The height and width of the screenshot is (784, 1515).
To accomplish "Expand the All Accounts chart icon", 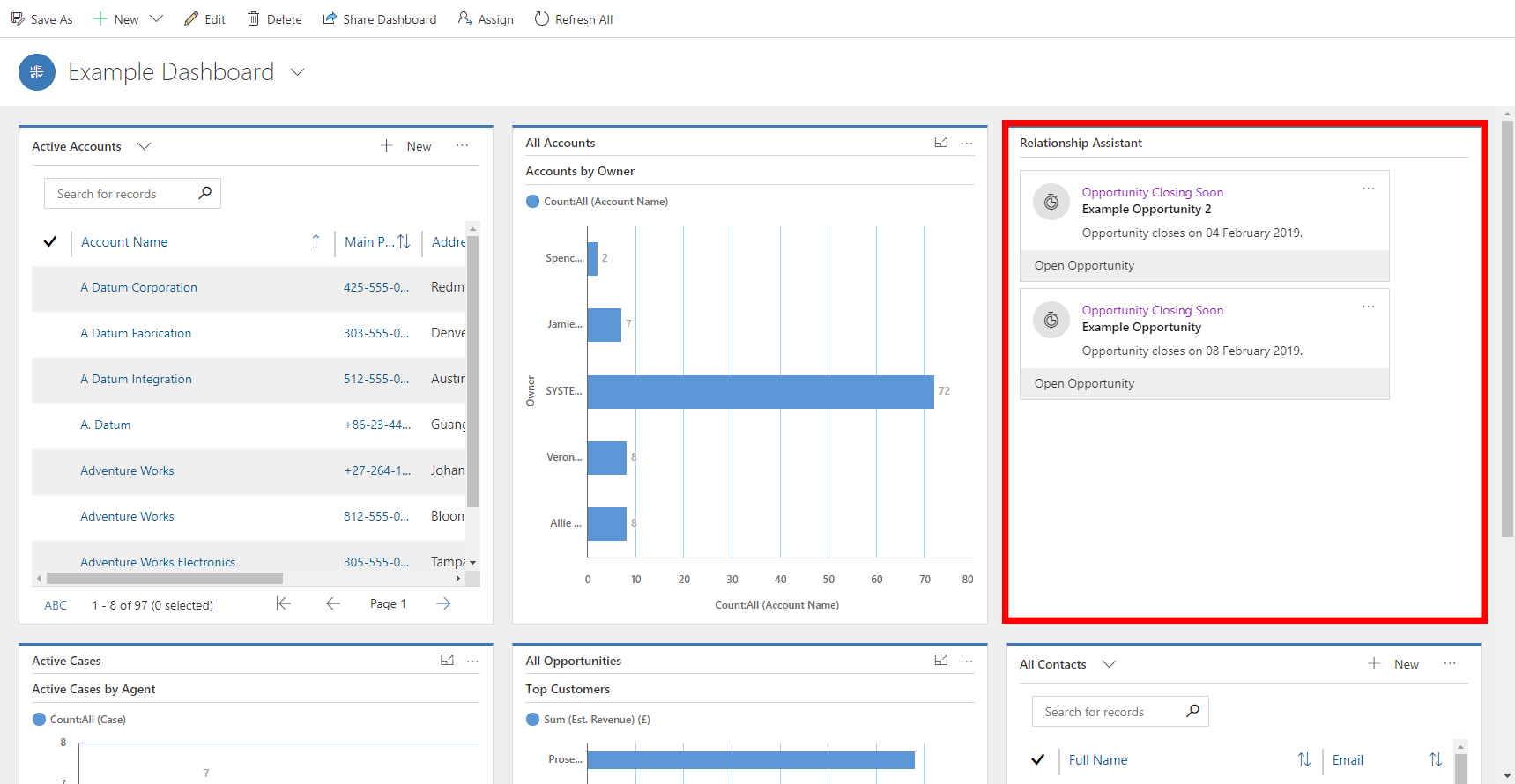I will click(941, 143).
